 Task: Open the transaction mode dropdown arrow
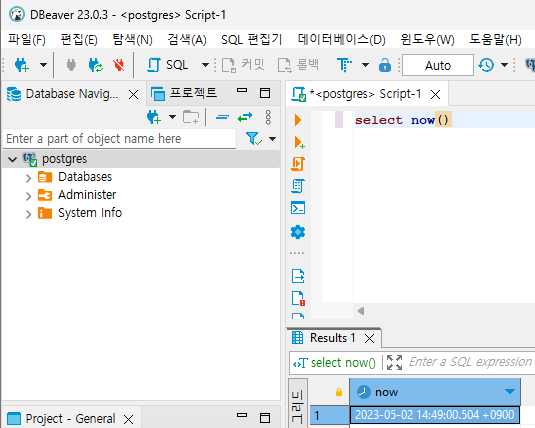[x=365, y=65]
